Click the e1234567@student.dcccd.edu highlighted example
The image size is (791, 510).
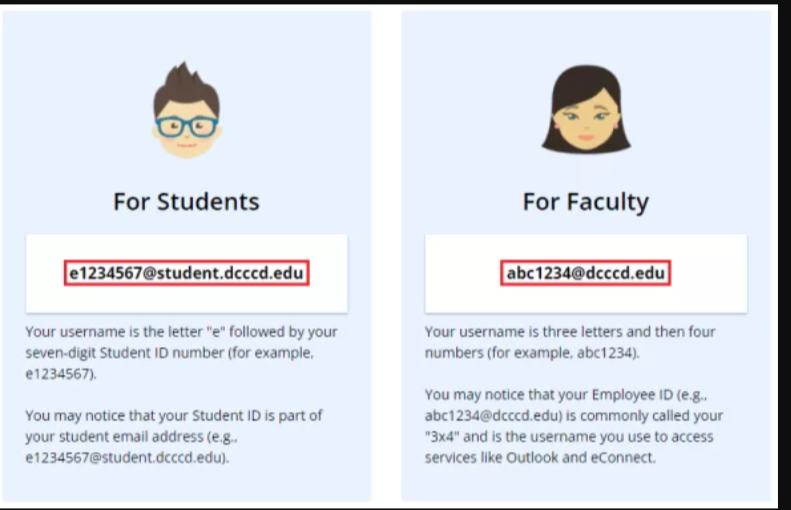[x=187, y=273]
